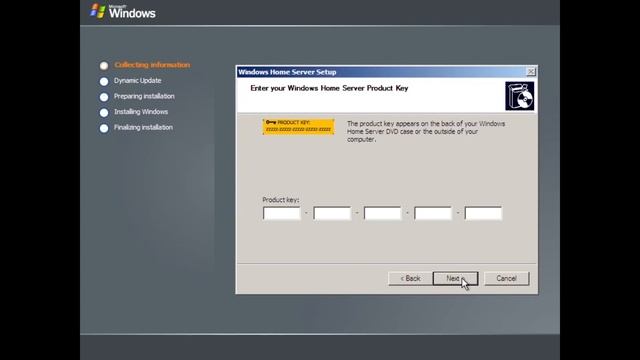Click the 'Product key:' label
The image size is (640, 360).
pos(281,200)
